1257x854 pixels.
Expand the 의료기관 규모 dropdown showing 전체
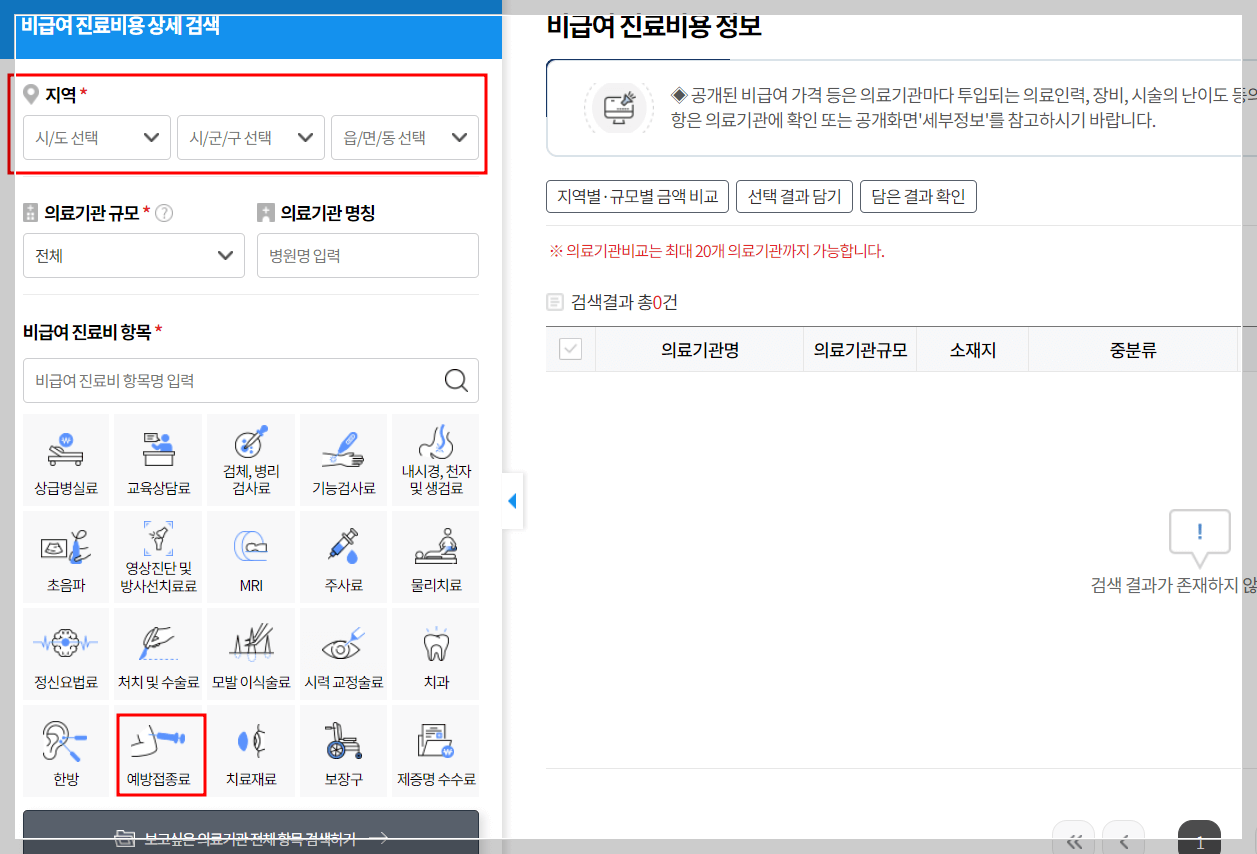point(133,255)
